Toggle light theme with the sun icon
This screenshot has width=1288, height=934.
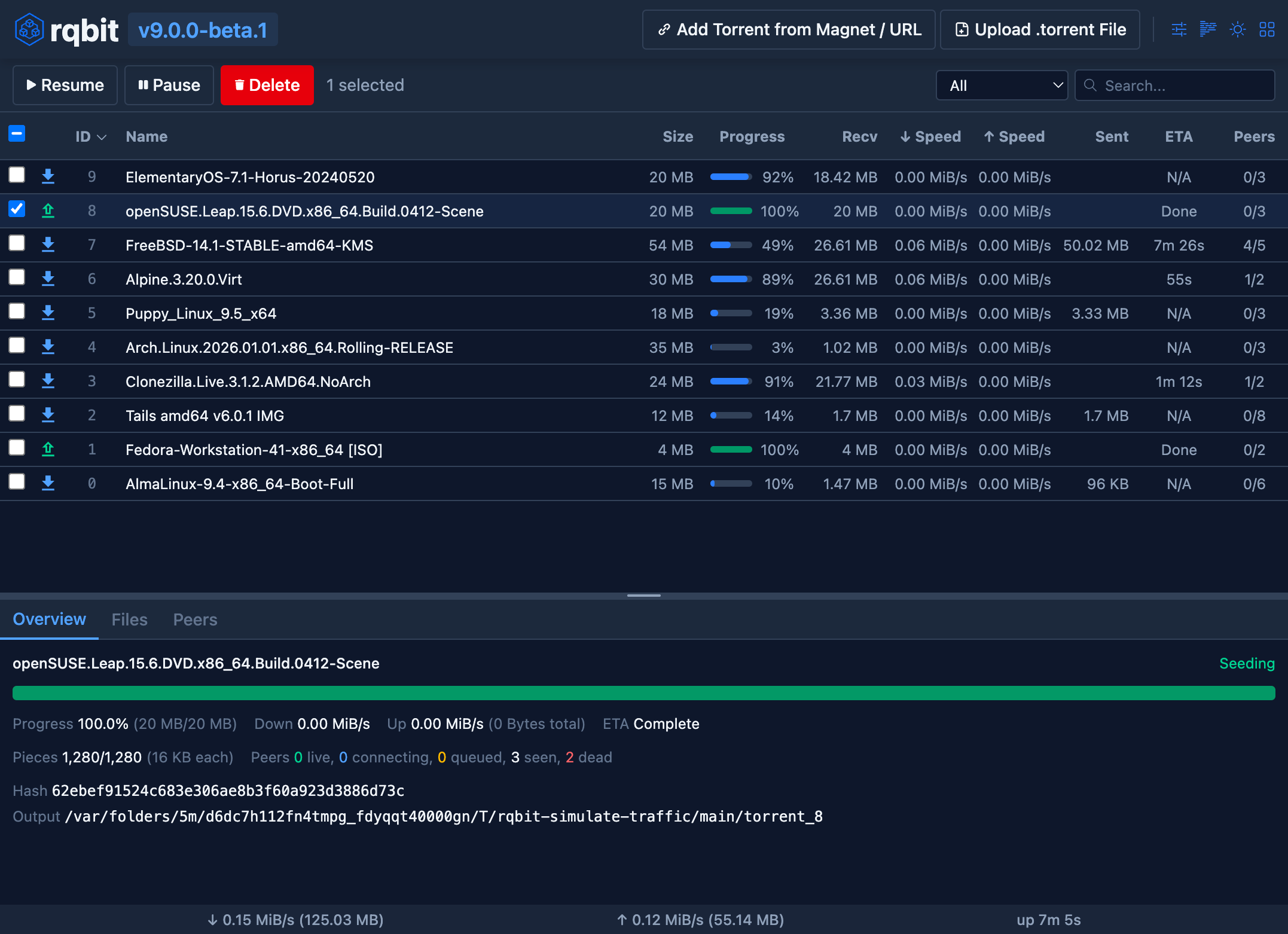click(1238, 29)
